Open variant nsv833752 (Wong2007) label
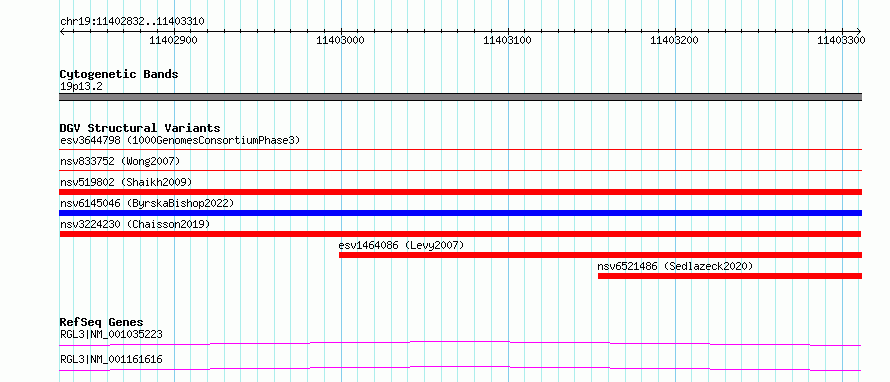The width and height of the screenshot is (890, 382). pyautogui.click(x=120, y=162)
